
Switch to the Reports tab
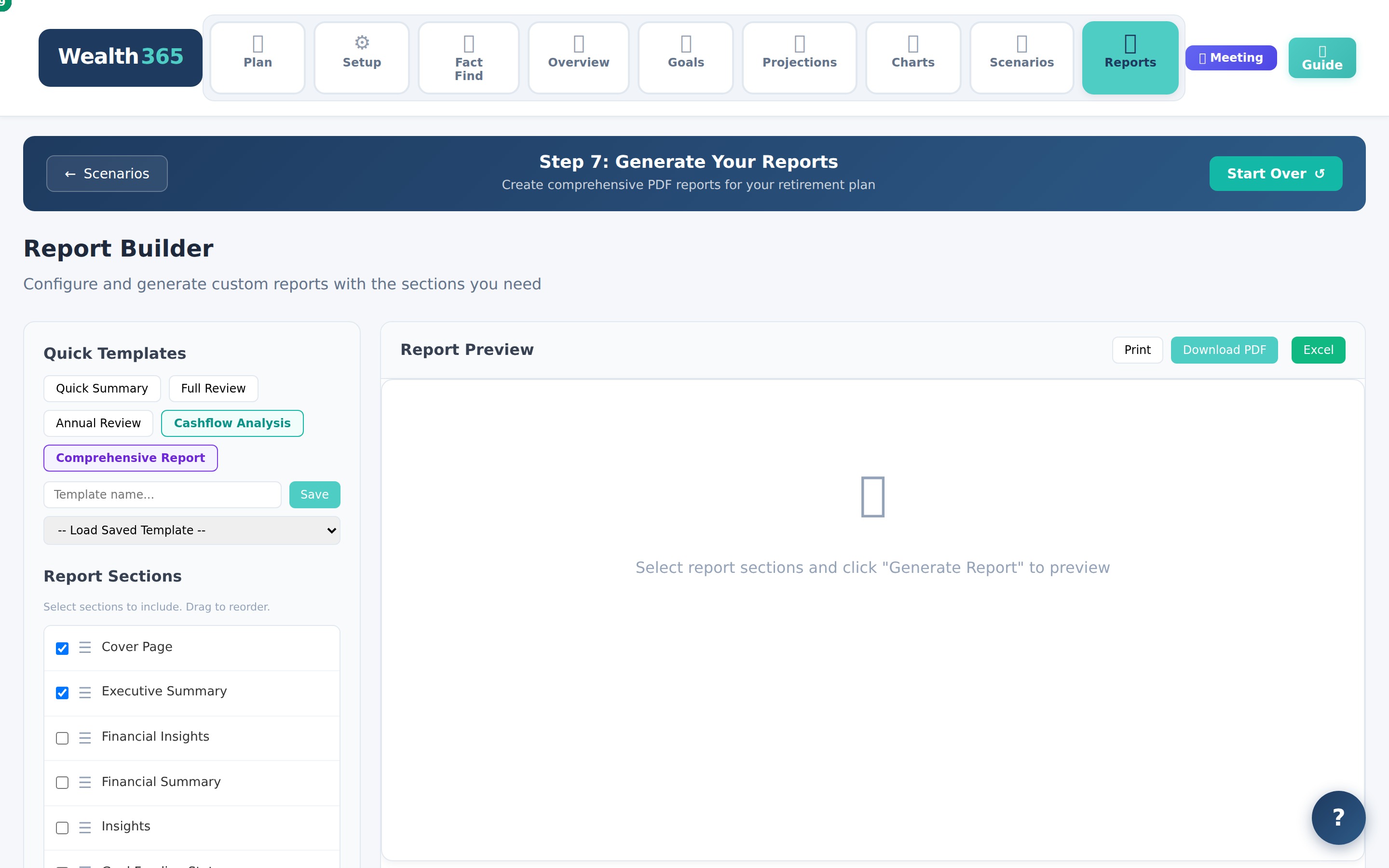pyautogui.click(x=1129, y=57)
